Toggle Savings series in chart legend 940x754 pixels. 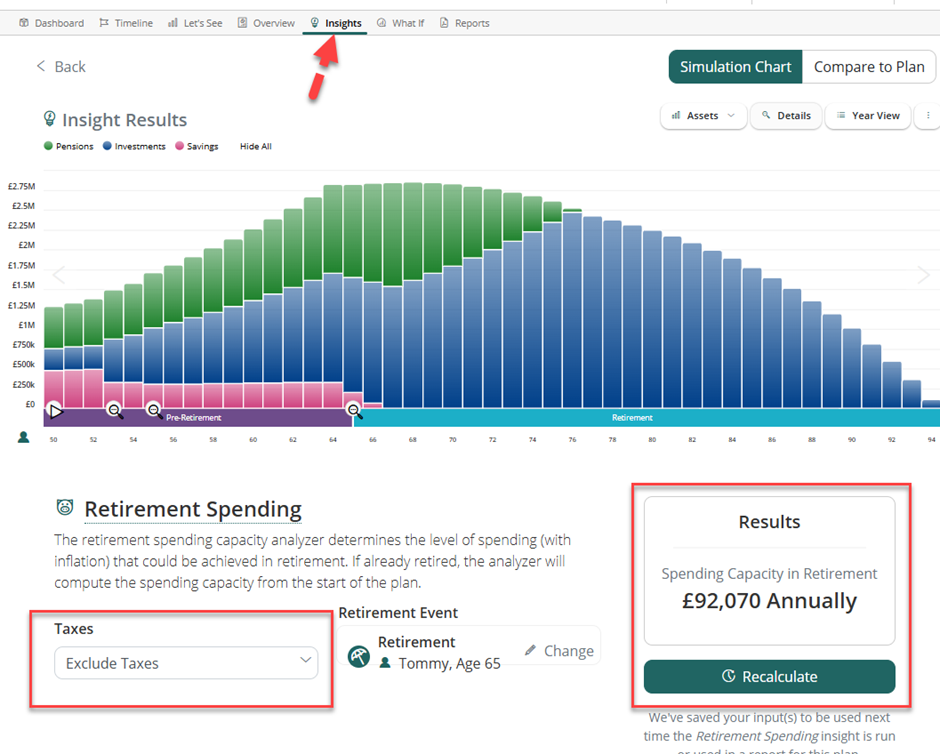[x=196, y=147]
